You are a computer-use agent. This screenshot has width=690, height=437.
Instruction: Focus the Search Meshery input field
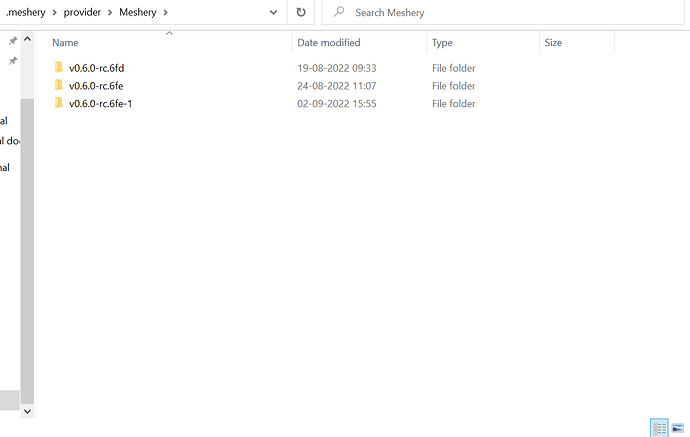(503, 12)
